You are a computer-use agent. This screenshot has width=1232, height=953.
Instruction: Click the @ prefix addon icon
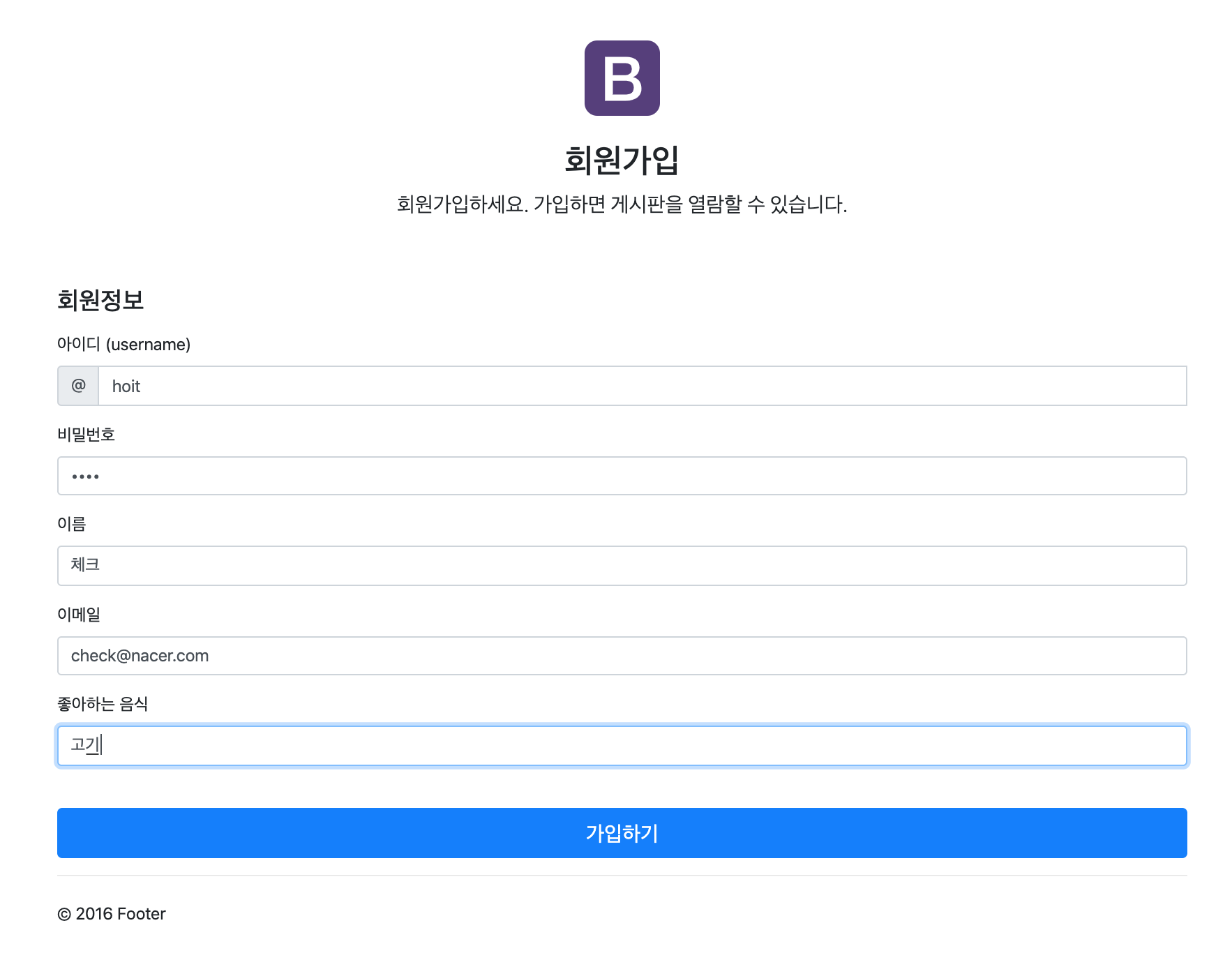(78, 386)
